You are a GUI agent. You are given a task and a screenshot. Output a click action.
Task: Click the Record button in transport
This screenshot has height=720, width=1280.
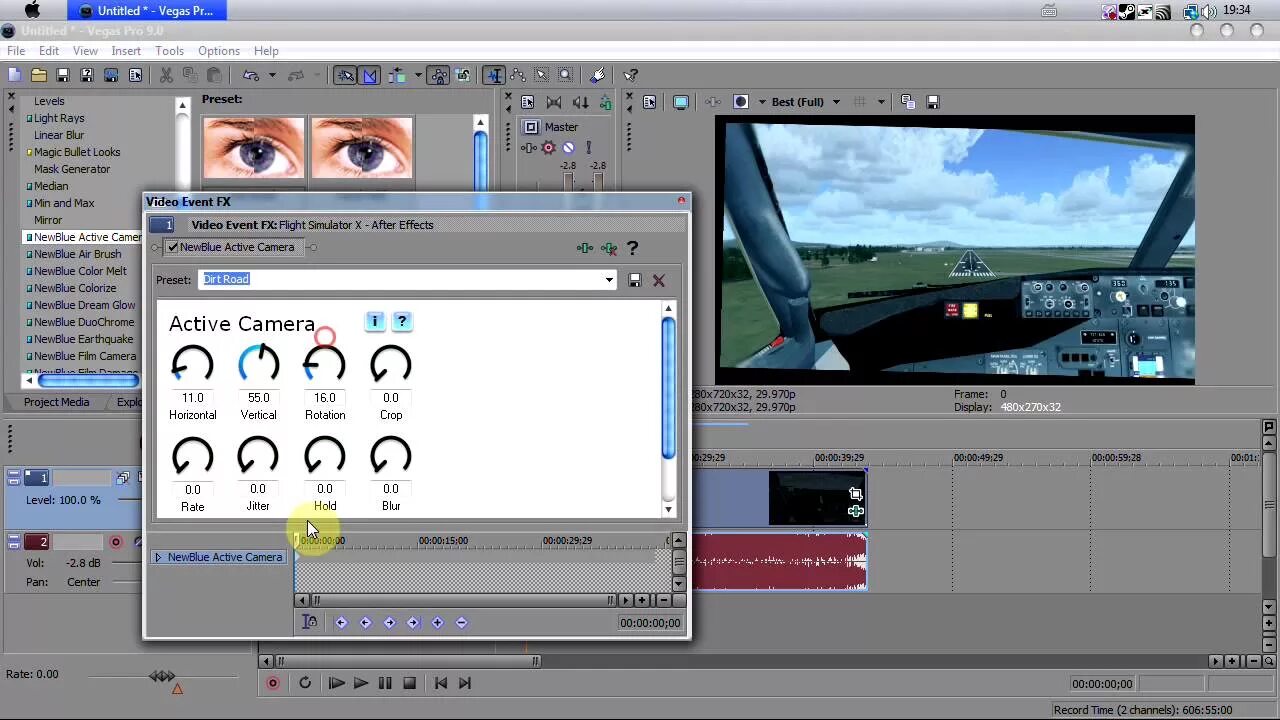click(x=272, y=683)
